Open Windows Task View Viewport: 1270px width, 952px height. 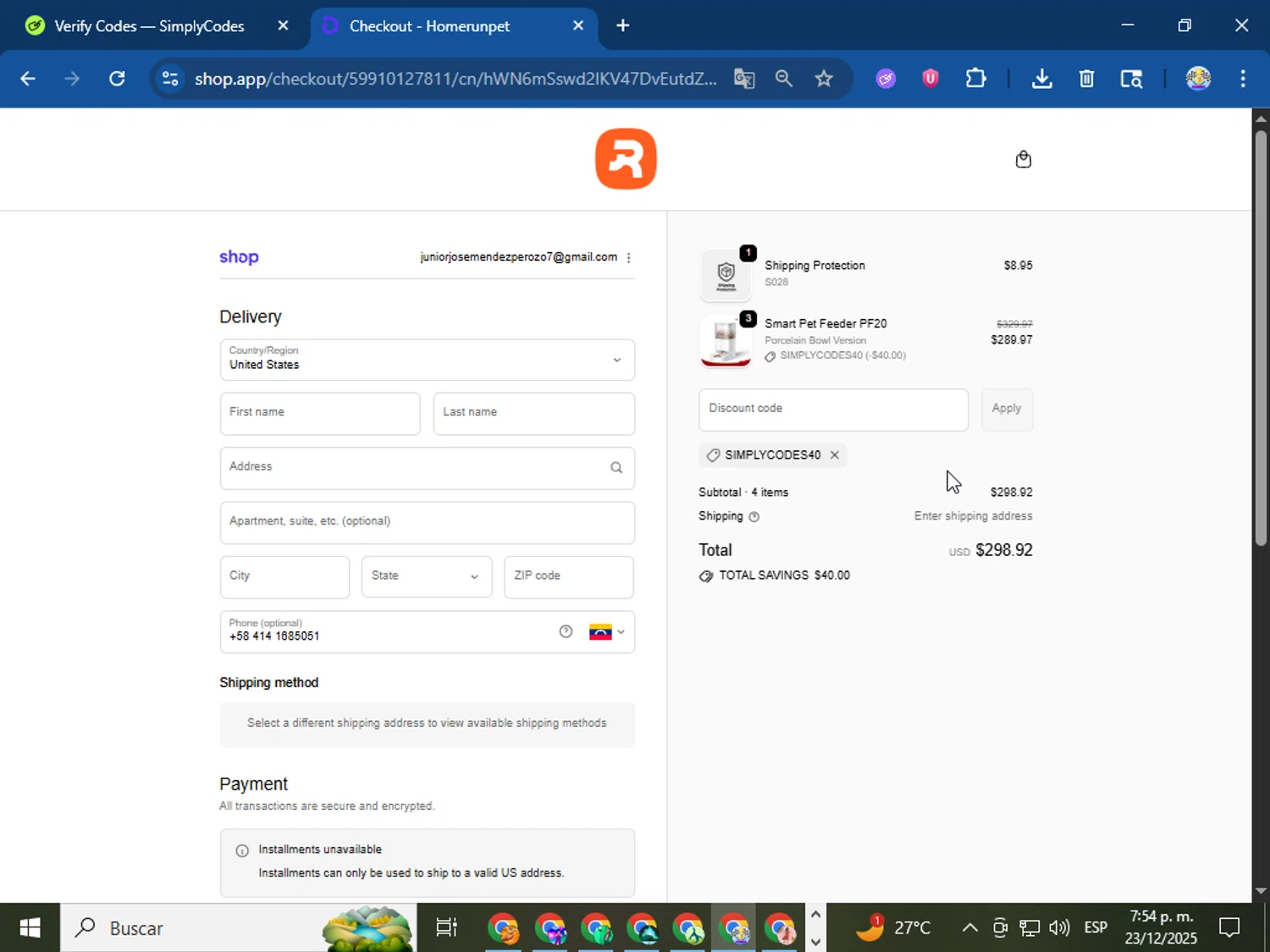tap(446, 928)
